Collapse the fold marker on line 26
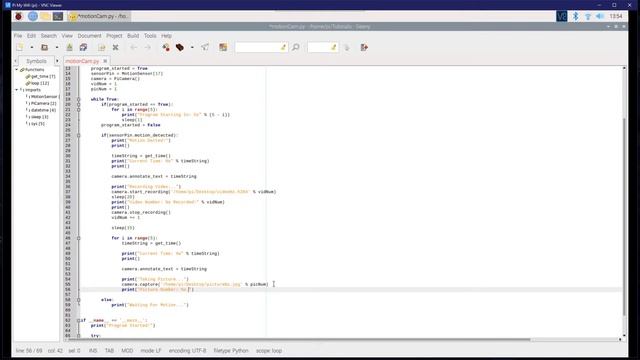This screenshot has height=360, width=640. [78, 135]
